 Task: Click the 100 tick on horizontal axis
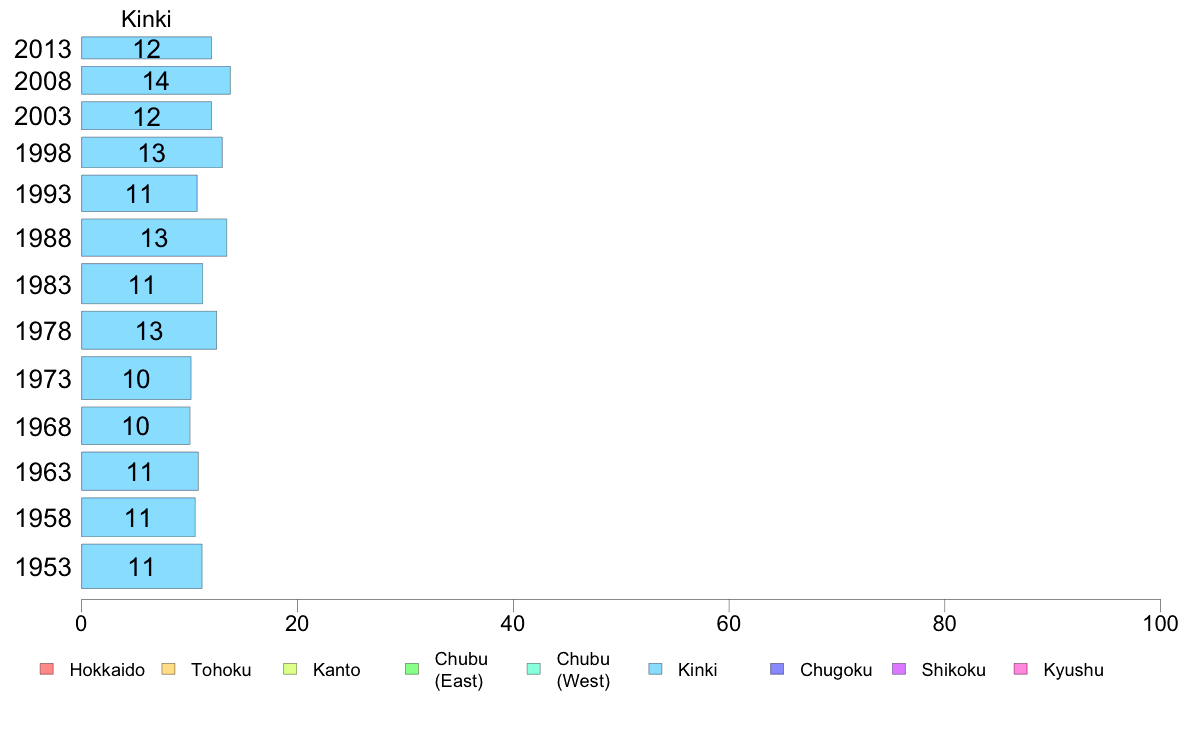[x=1159, y=624]
